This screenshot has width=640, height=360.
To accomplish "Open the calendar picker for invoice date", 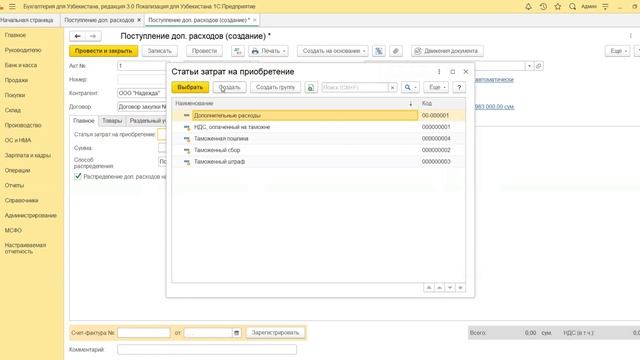I will (236, 333).
